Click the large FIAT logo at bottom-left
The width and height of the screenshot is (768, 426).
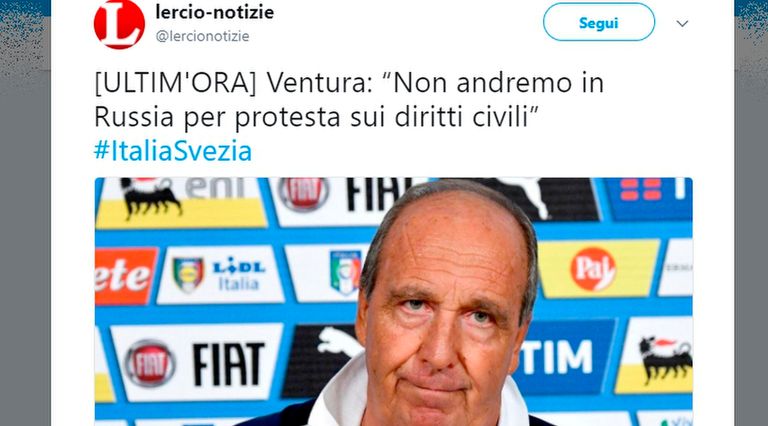229,363
